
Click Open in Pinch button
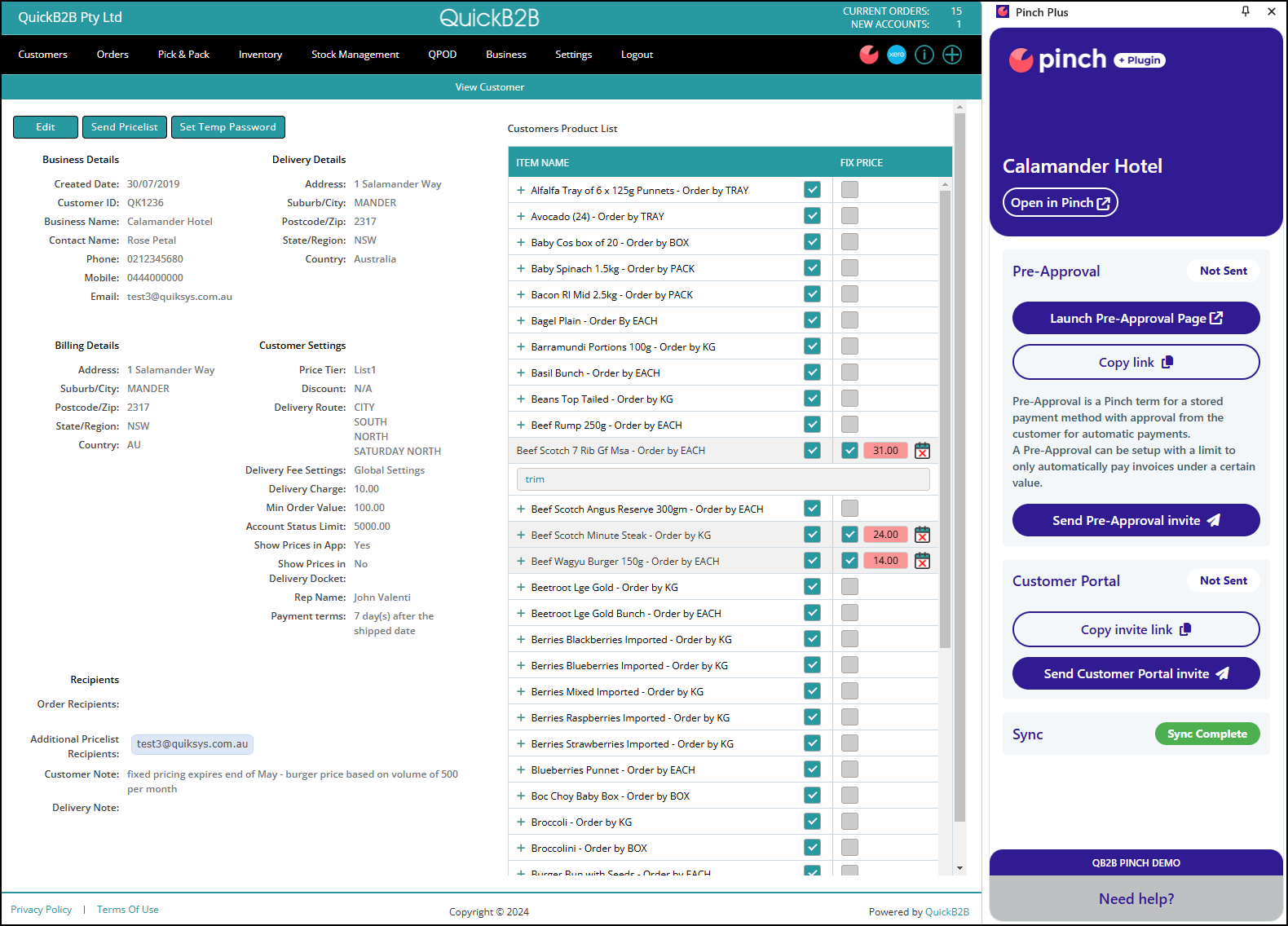(1060, 203)
